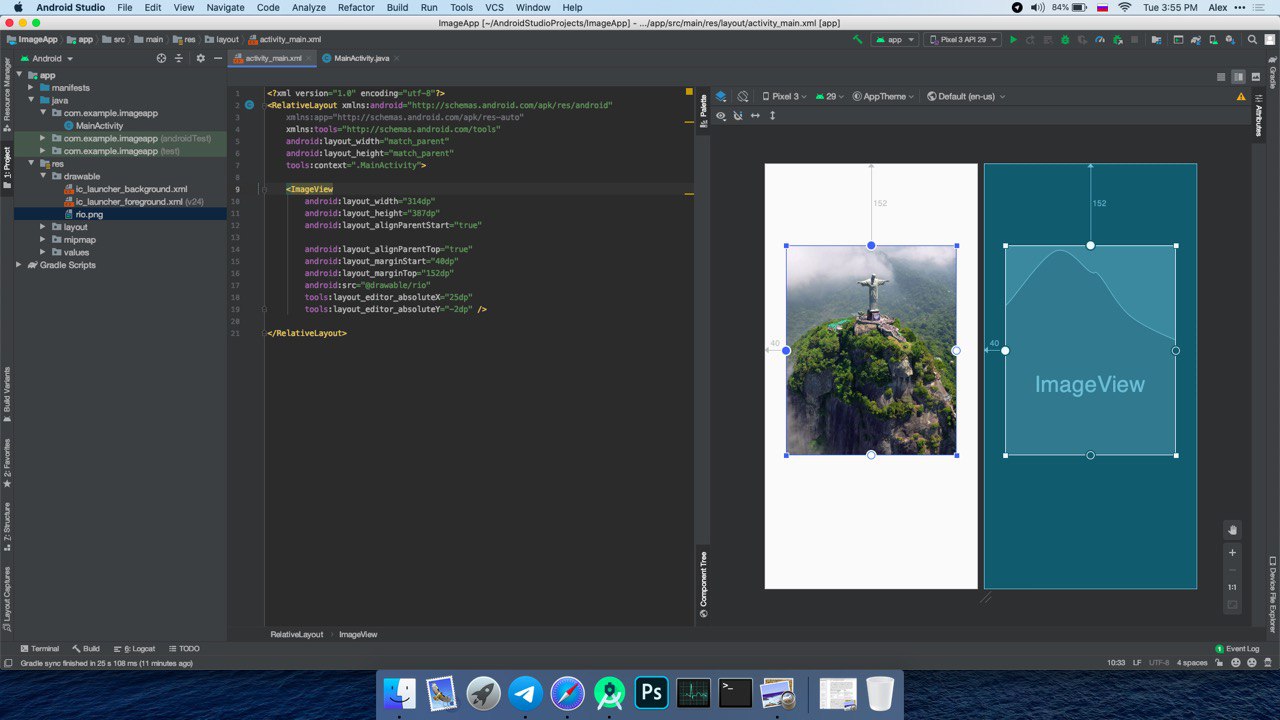Screen dimensions: 1280x720
Task: Open the Pixel 3 API 29 device dropdown
Action: coord(962,40)
